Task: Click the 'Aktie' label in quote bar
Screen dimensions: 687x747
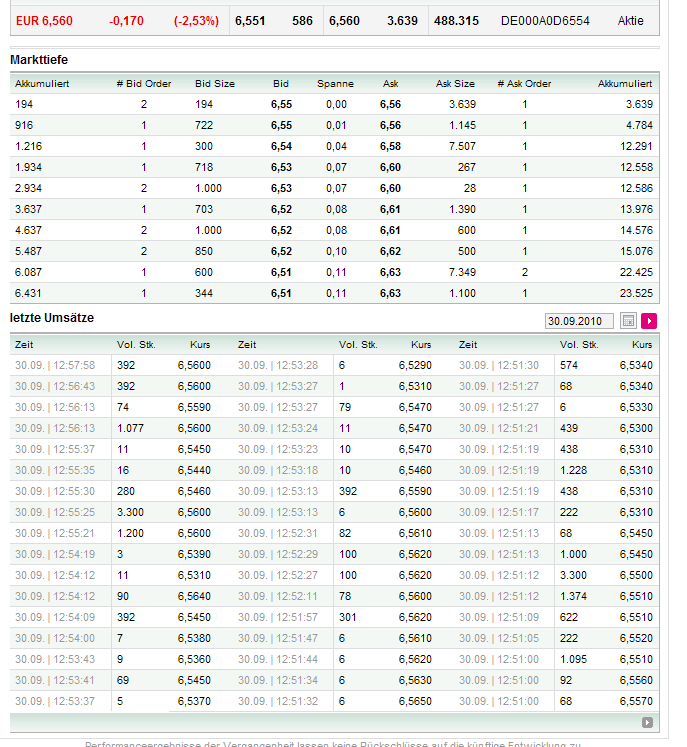Action: 631,20
